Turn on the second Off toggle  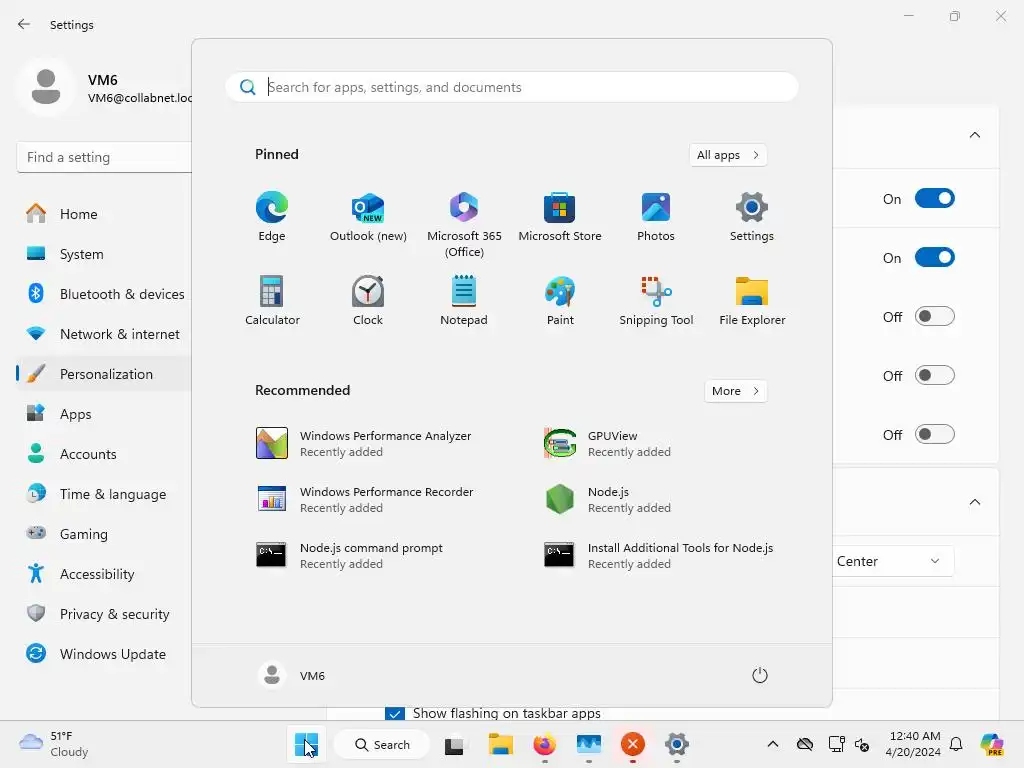935,376
